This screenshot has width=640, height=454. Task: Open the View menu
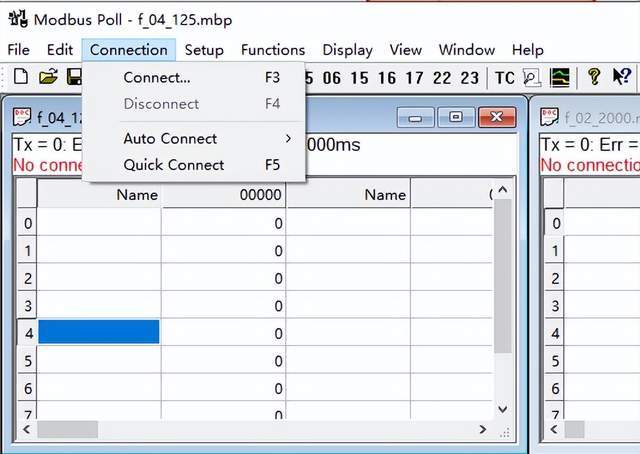click(405, 50)
